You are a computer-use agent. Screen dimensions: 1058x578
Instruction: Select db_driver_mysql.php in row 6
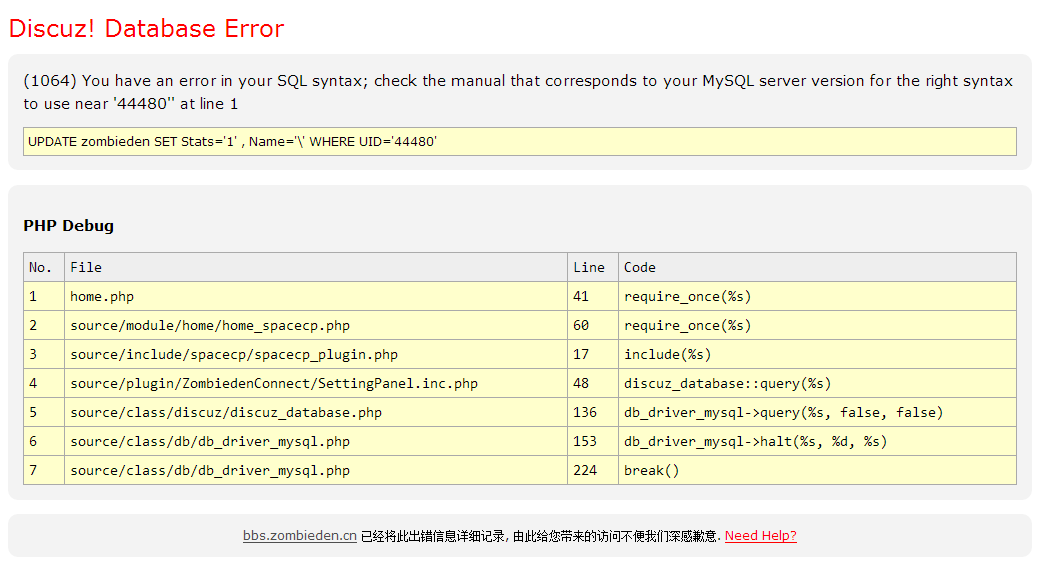(x=210, y=441)
